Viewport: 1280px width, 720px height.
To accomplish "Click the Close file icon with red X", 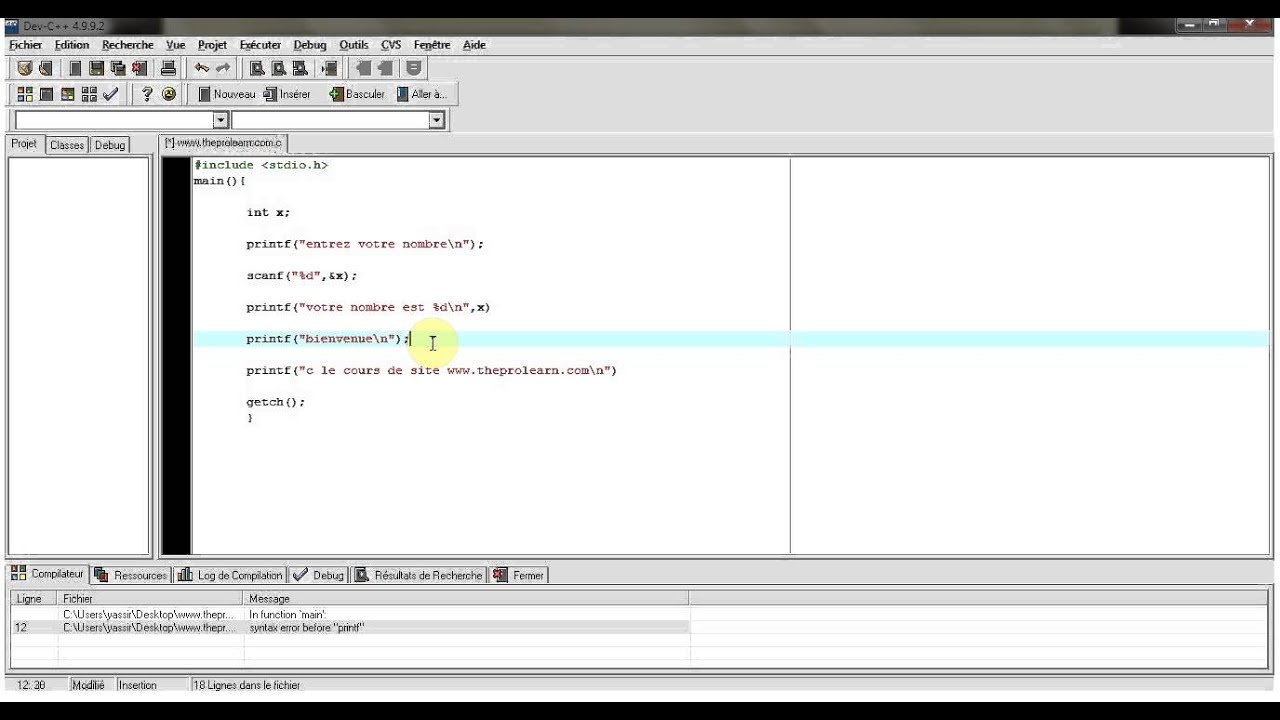I will pyautogui.click(x=139, y=68).
